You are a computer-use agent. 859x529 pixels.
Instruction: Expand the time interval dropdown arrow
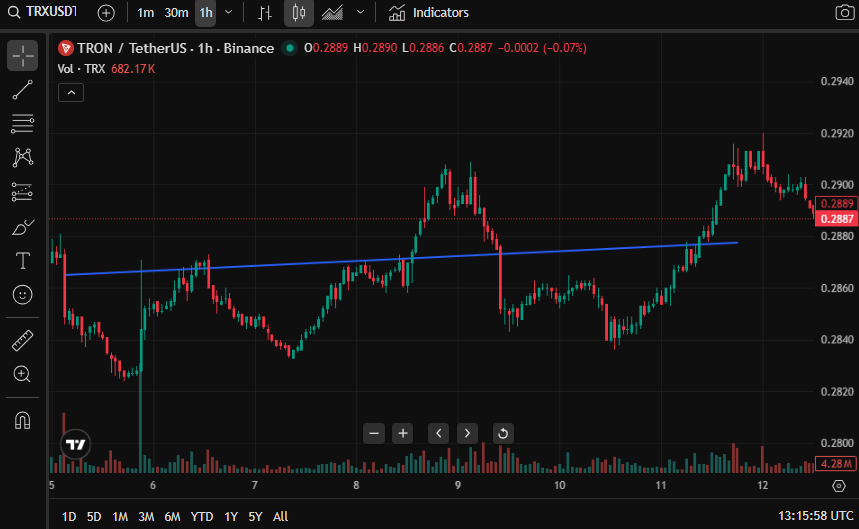click(229, 13)
